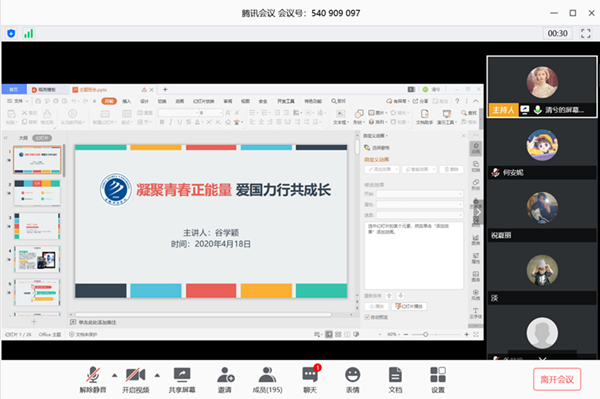600x399 pixels.
Task: Expand audio options arrow beside microphone
Action: [x=114, y=375]
